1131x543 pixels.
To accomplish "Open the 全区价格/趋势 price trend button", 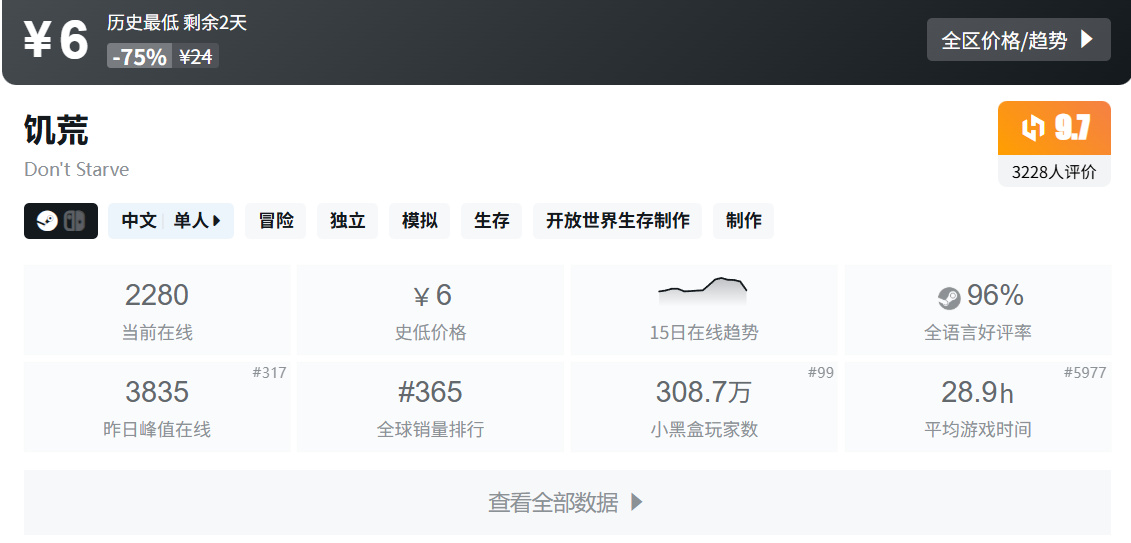I will [1018, 40].
